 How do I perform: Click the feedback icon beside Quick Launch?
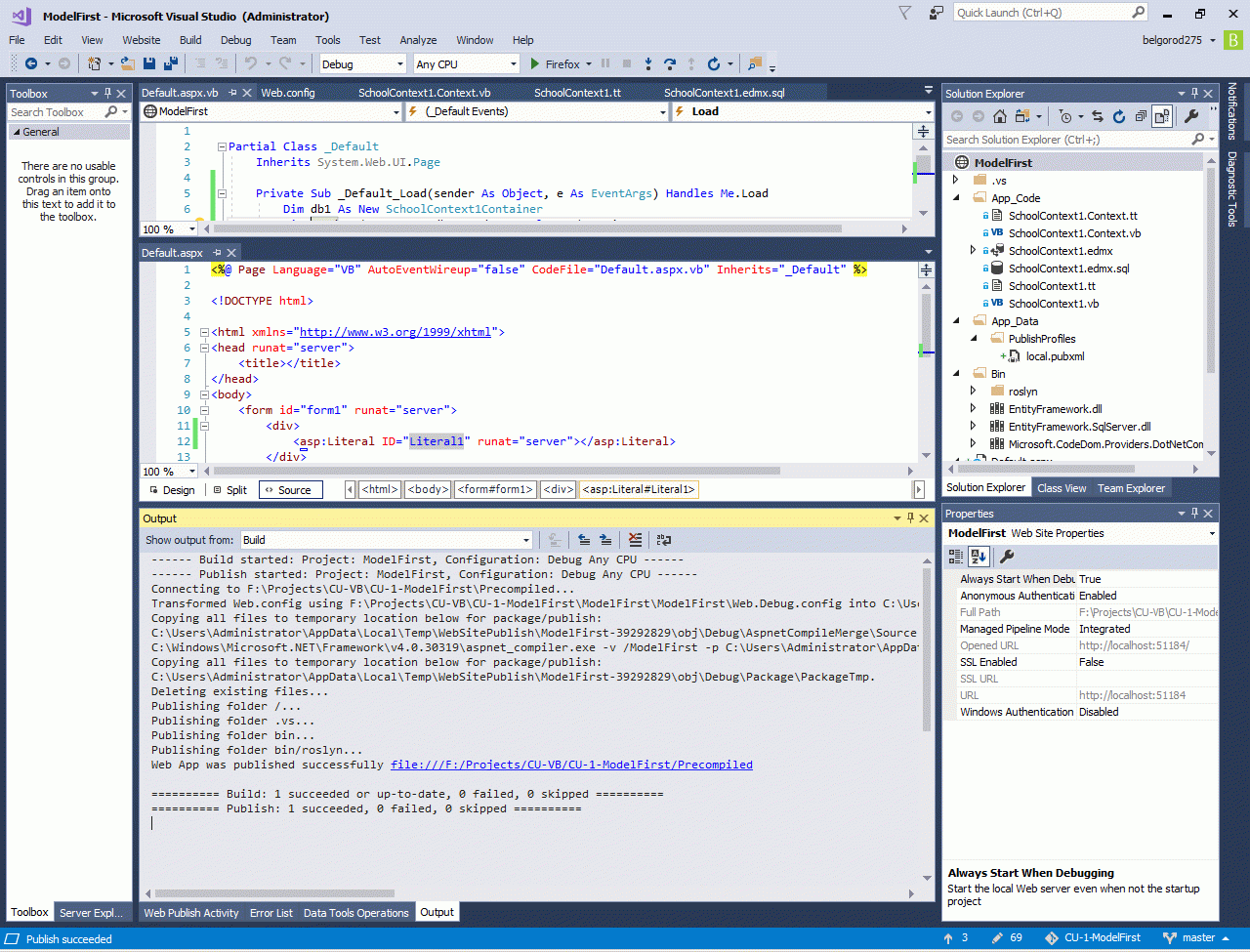click(937, 13)
